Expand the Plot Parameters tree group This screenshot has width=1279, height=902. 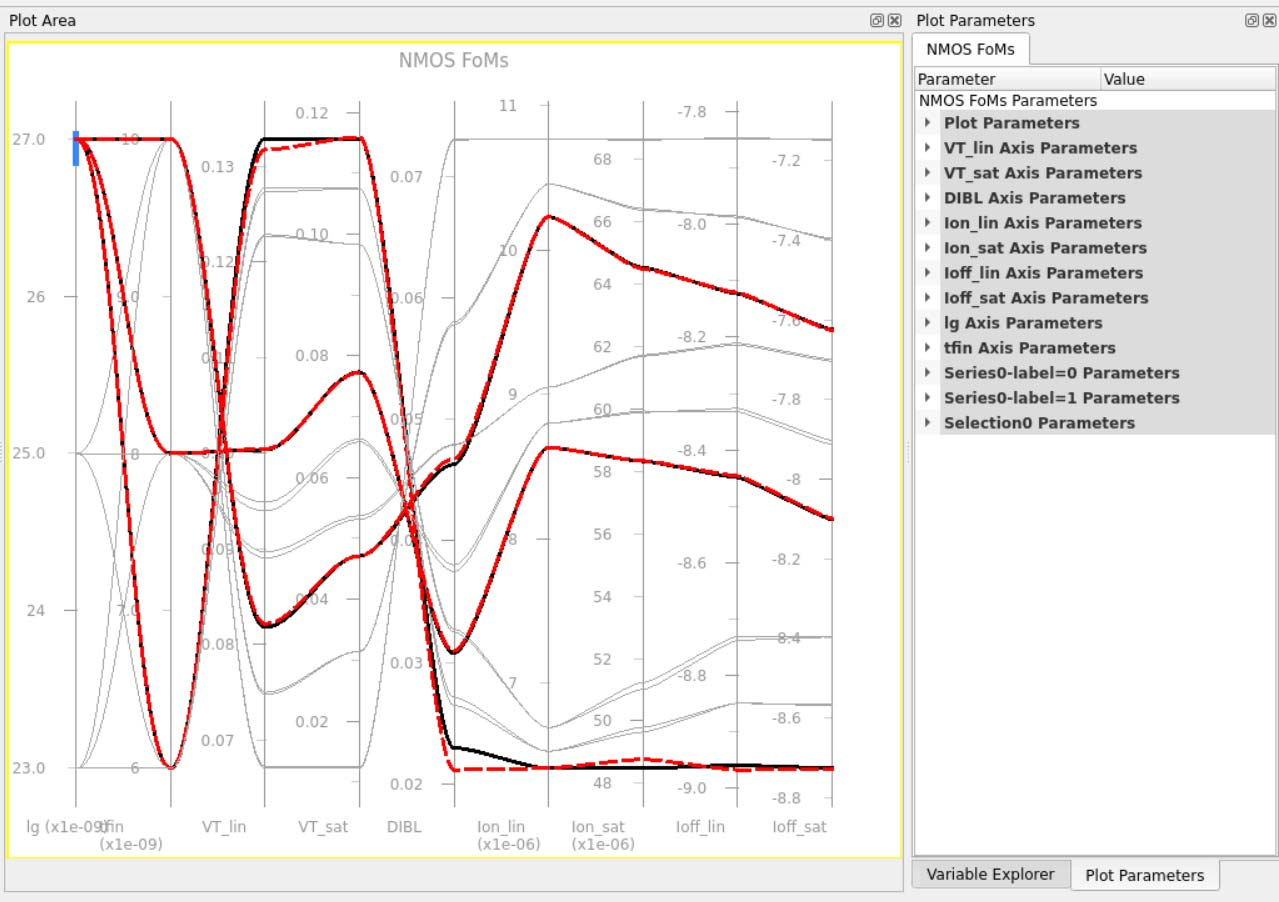[928, 123]
